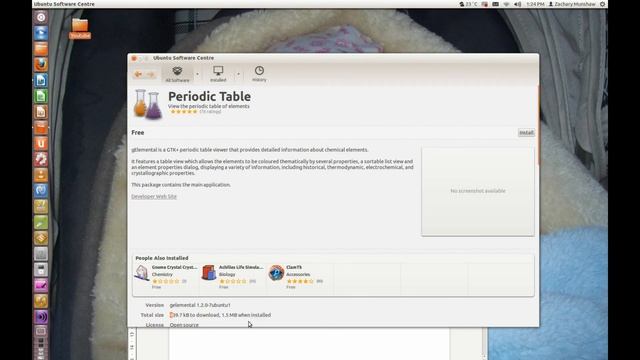Click the blue bird launcher icon
This screenshot has width=640, height=360.
click(41, 33)
